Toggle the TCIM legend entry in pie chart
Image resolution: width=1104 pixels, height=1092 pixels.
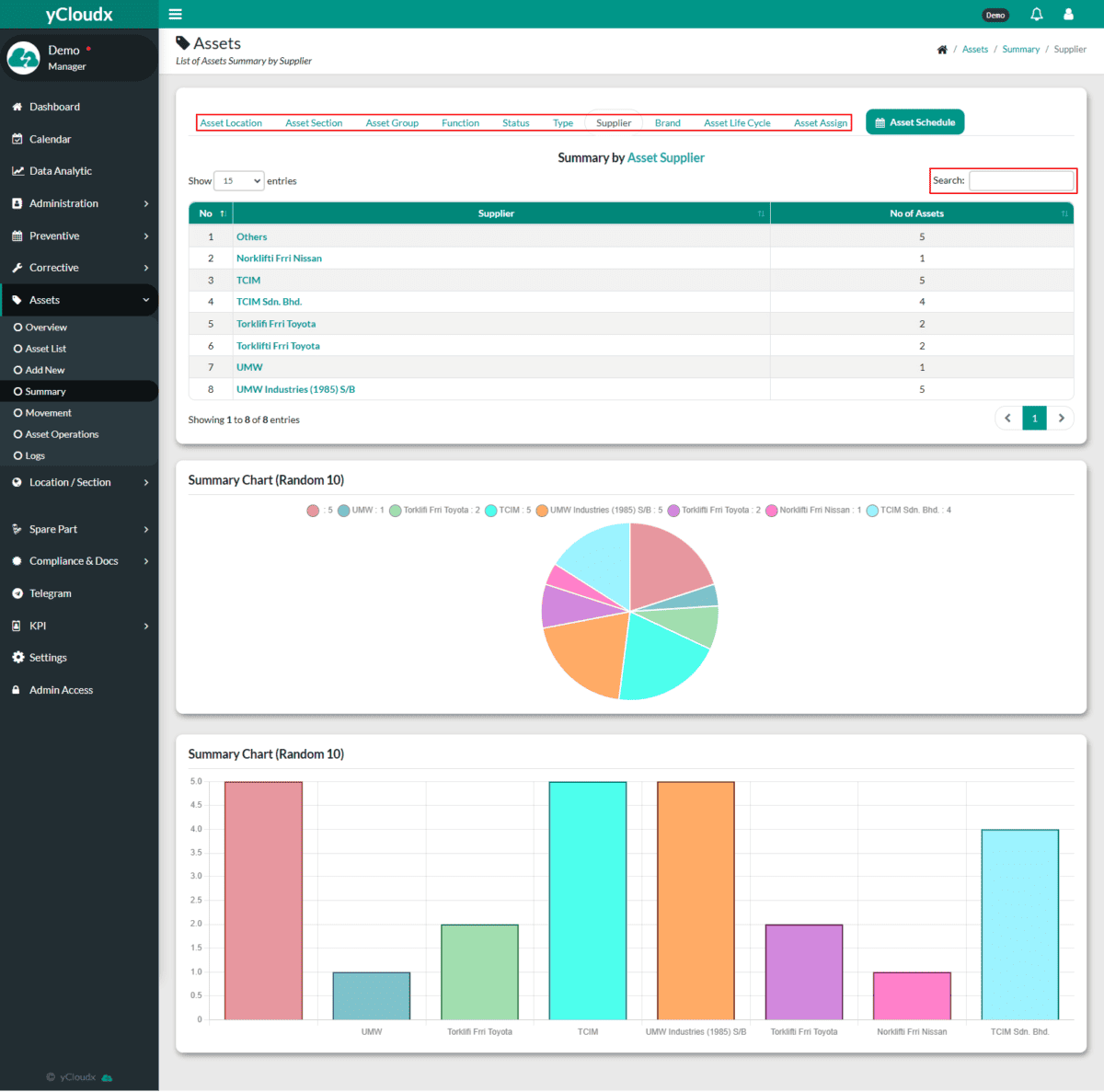pos(508,510)
